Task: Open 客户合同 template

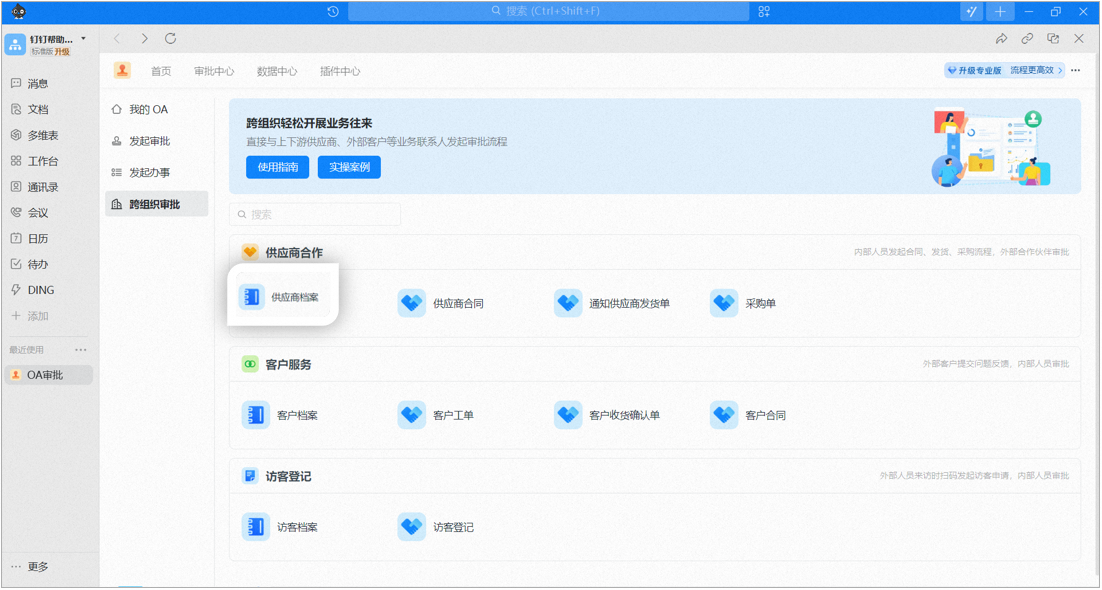Action: pyautogui.click(x=748, y=415)
